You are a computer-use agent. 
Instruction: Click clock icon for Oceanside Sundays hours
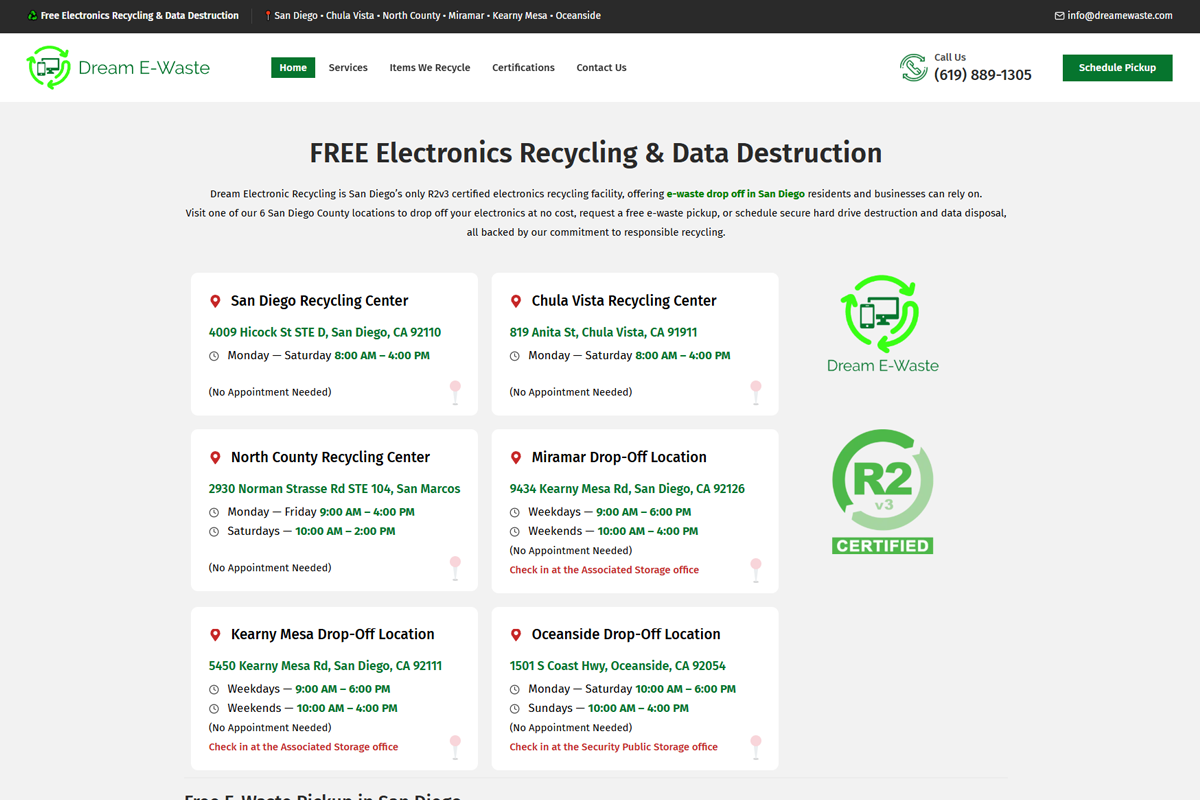pos(515,709)
